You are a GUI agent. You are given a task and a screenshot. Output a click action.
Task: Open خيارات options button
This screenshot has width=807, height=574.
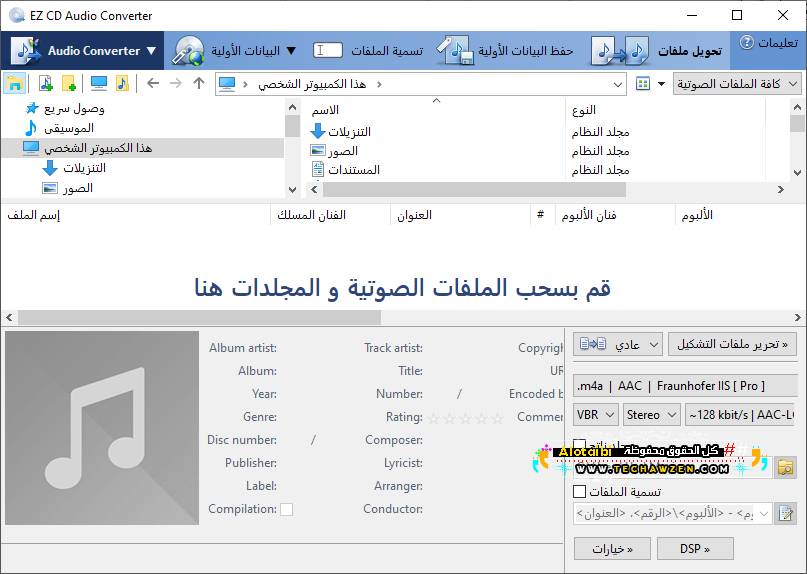pyautogui.click(x=612, y=549)
